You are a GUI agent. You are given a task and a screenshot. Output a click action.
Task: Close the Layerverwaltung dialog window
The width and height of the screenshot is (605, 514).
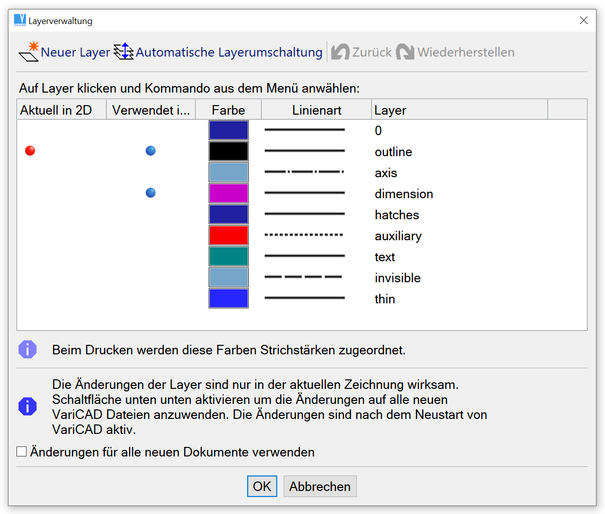584,20
